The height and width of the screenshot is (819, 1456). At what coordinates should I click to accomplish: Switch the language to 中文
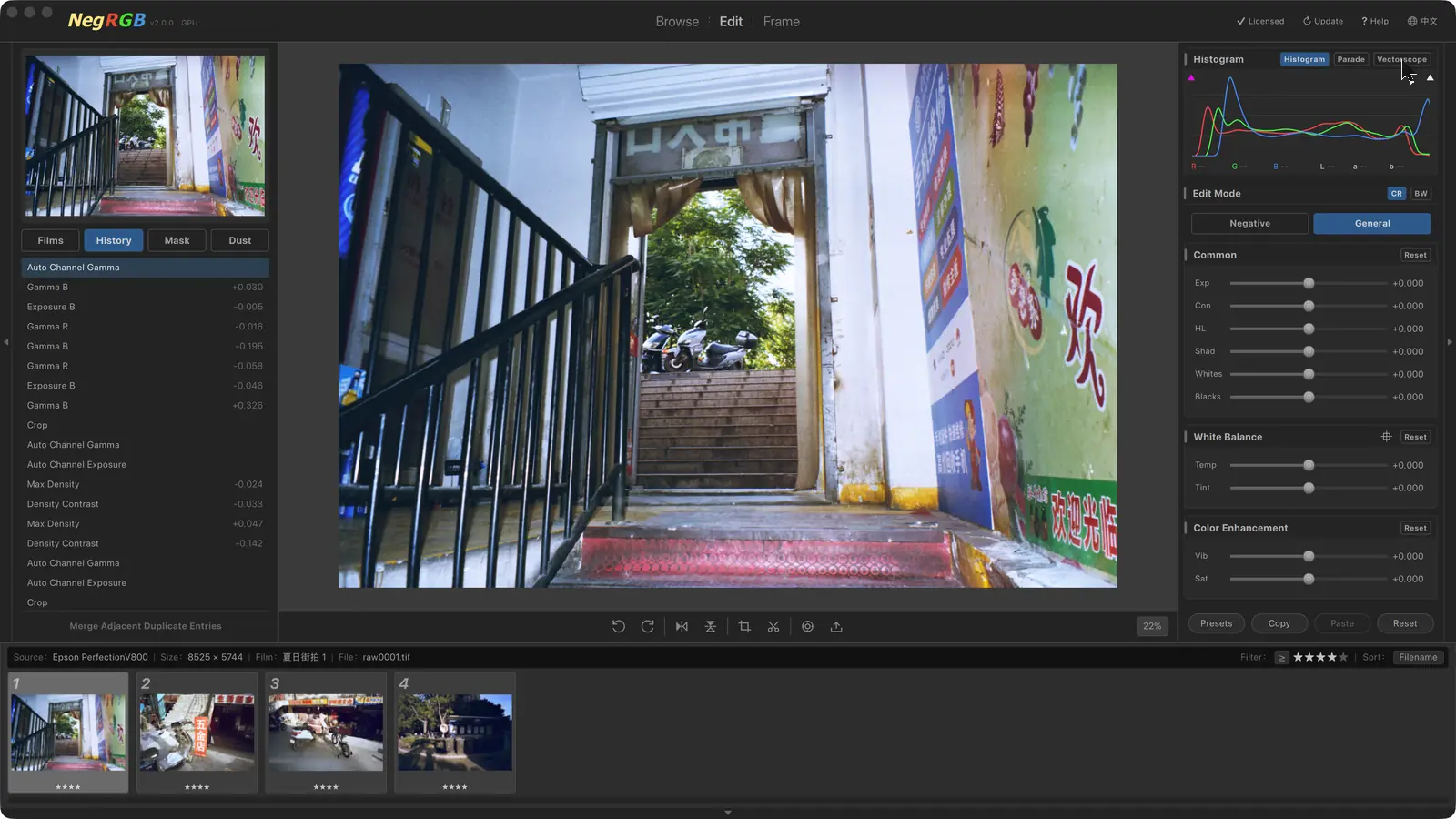click(x=1422, y=21)
